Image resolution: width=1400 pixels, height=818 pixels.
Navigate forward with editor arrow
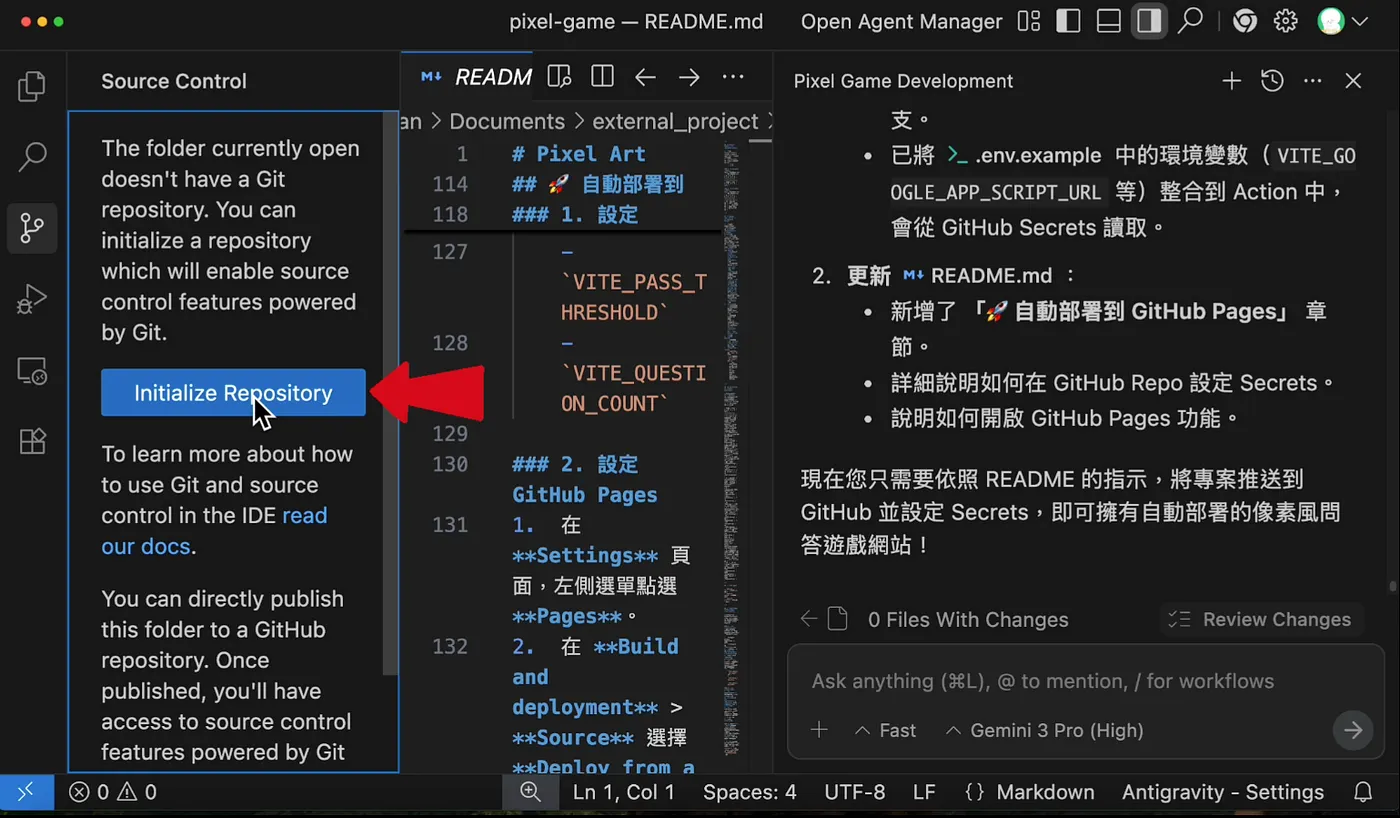[x=689, y=77]
